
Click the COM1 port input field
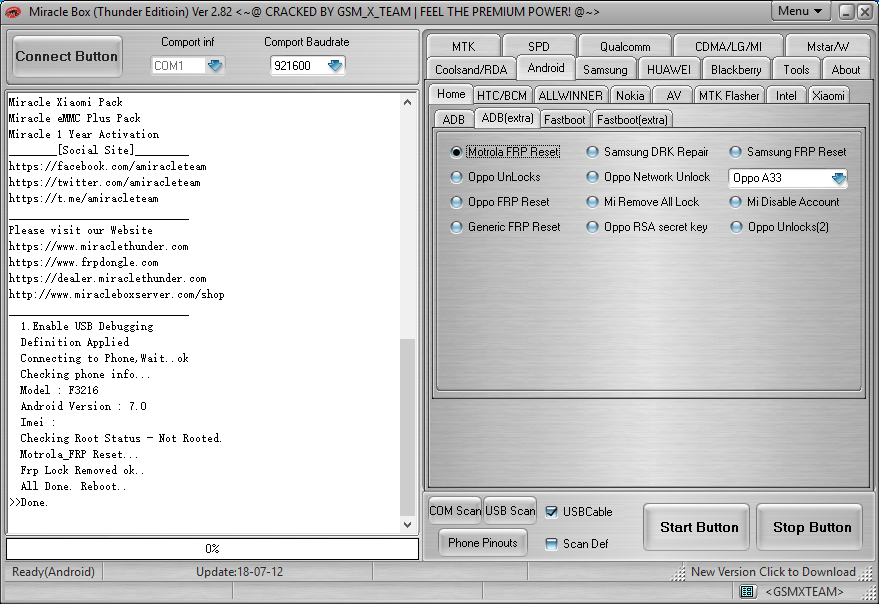[x=178, y=66]
